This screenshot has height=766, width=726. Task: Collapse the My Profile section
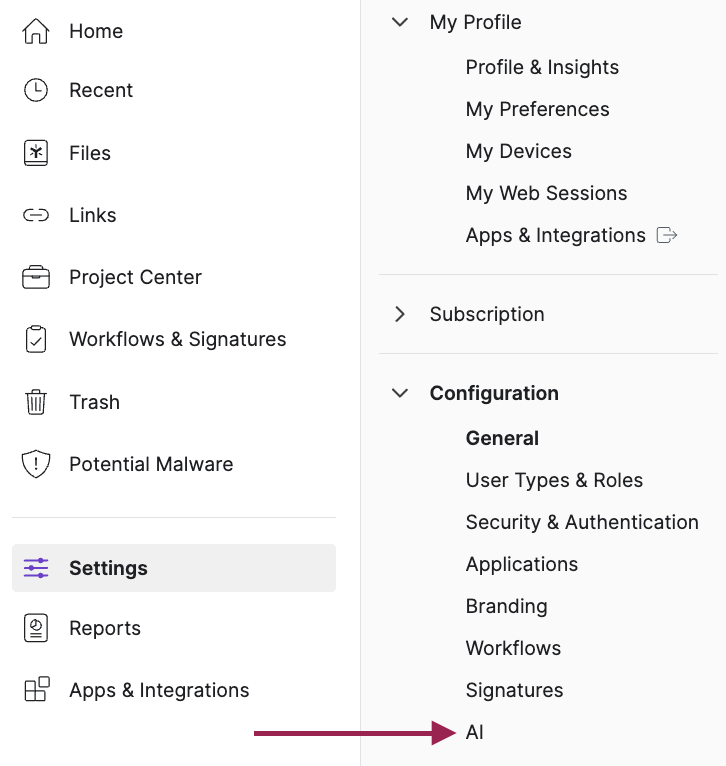coord(400,22)
